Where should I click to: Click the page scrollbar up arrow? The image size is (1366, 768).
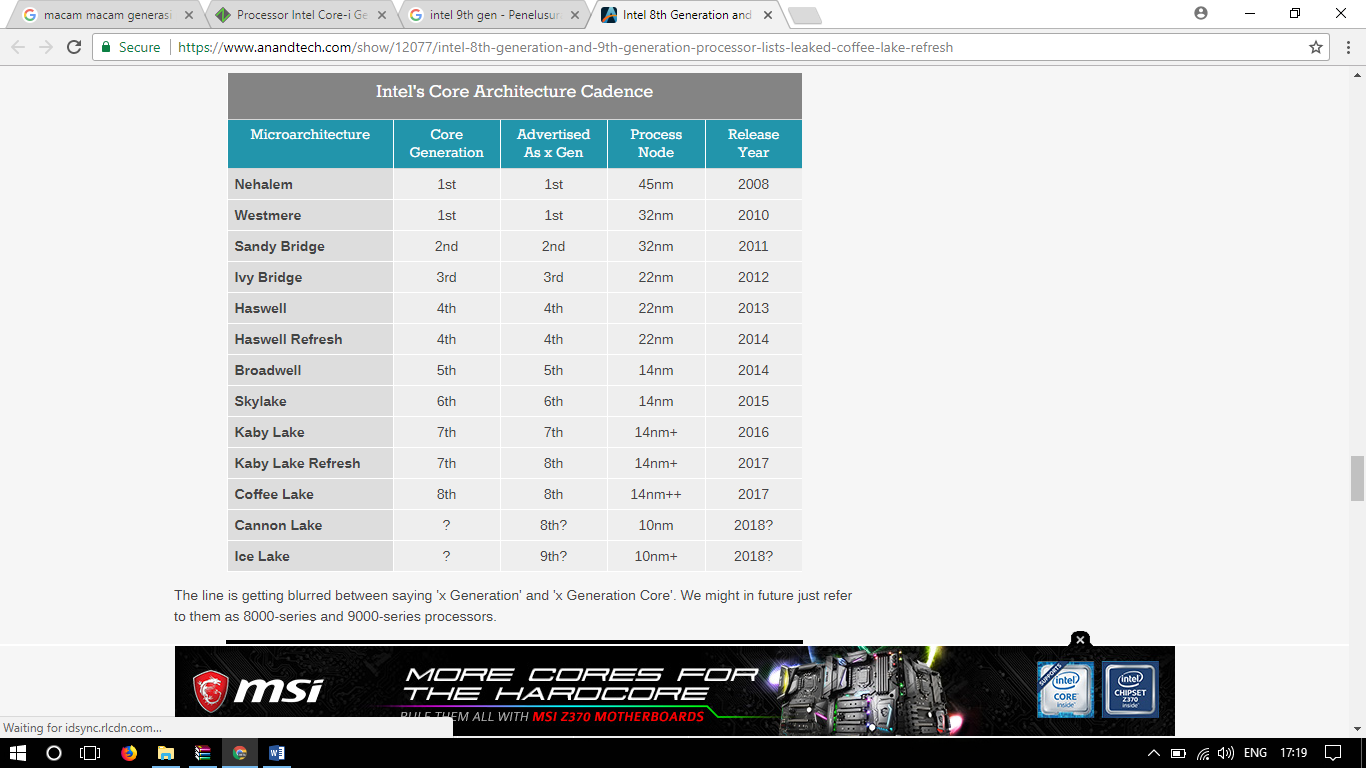[x=1357, y=74]
